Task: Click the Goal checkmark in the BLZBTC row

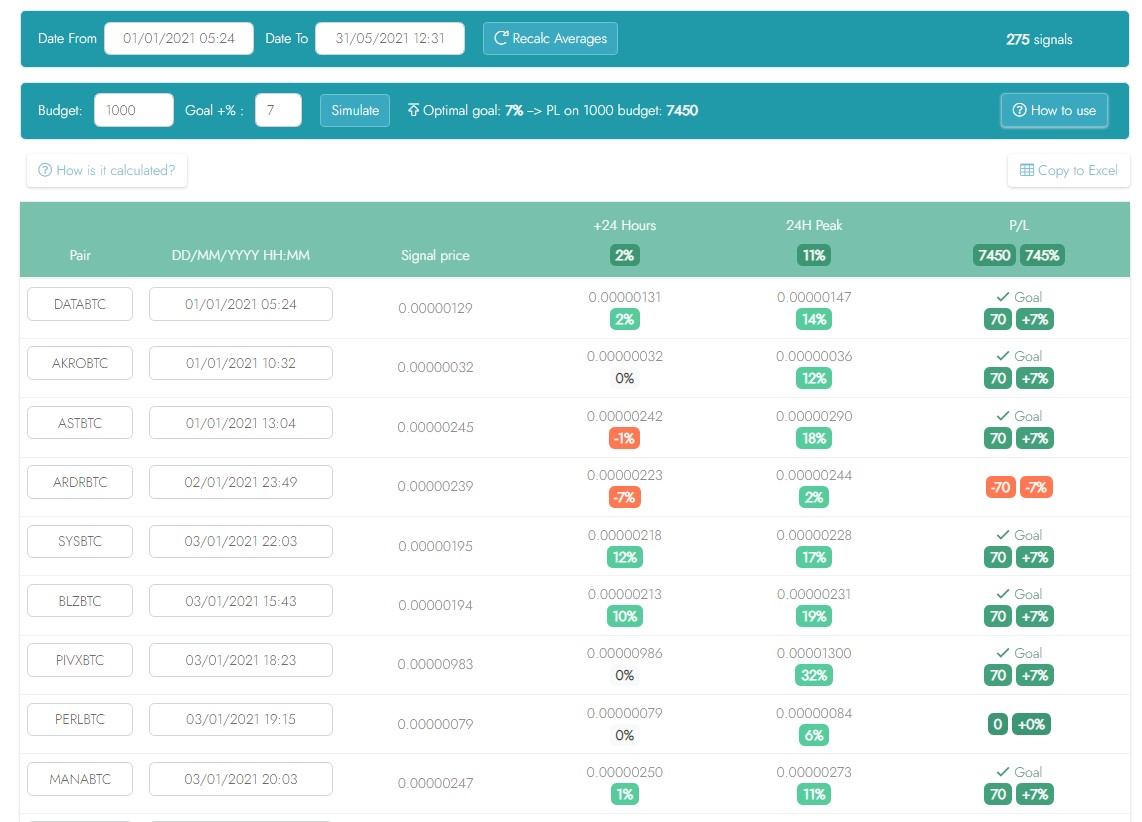Action: 1003,594
